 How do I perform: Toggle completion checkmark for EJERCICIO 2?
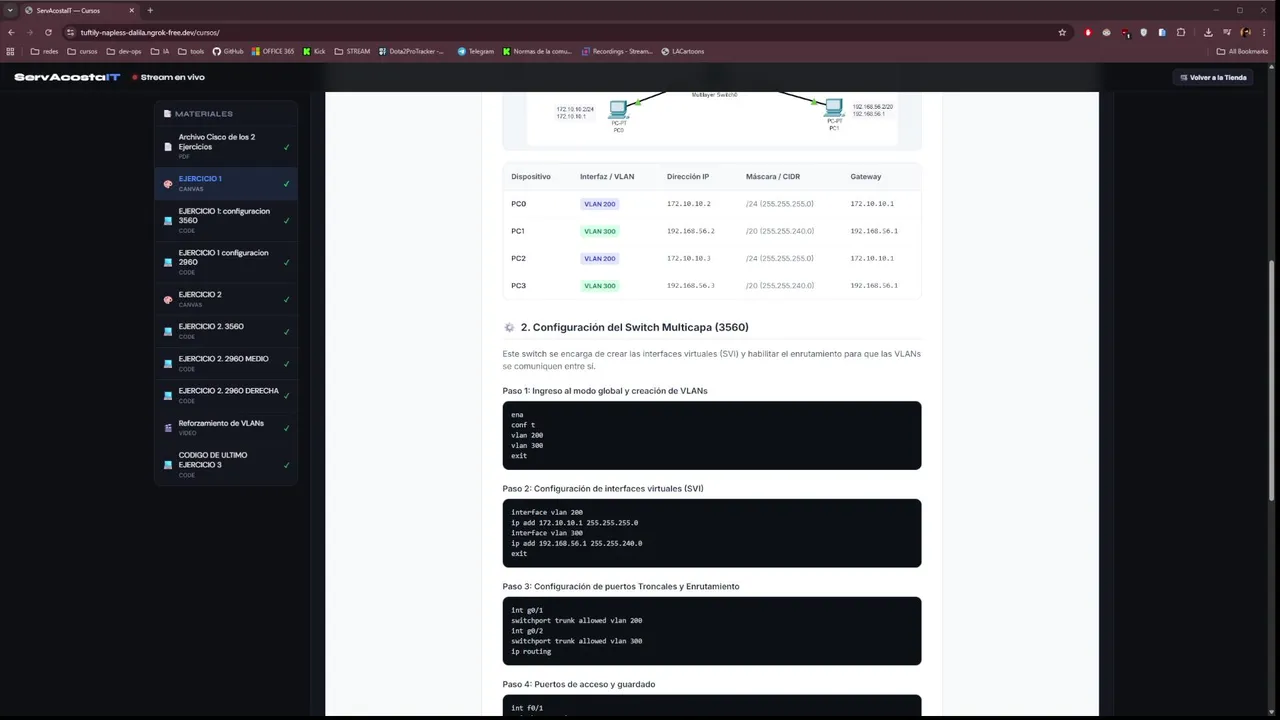tap(286, 299)
